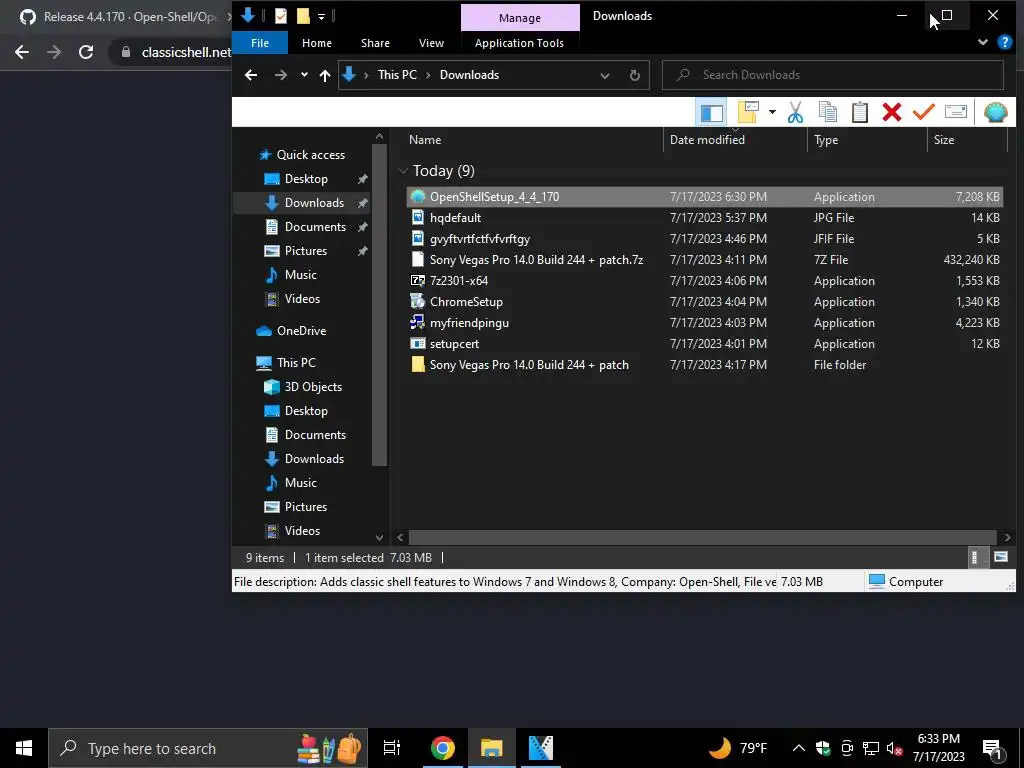
Task: Switch to the Share ribbon tab
Action: [376, 43]
